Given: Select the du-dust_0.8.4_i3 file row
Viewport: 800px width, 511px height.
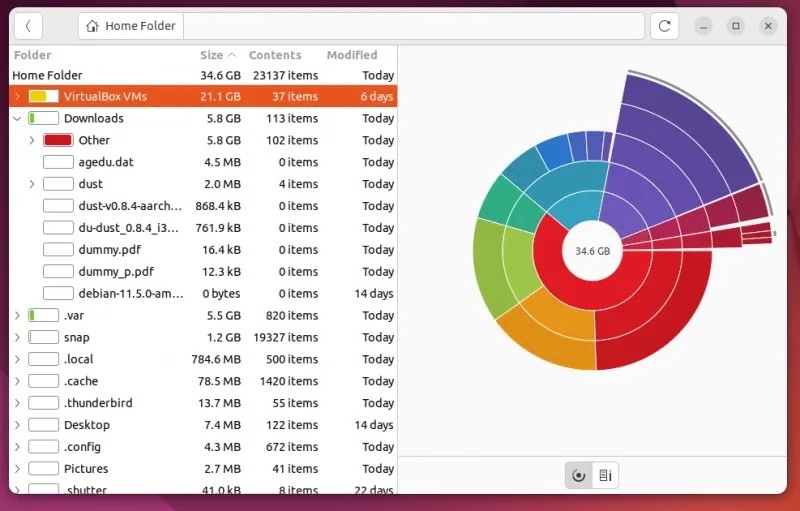Looking at the screenshot, I should coord(203,228).
